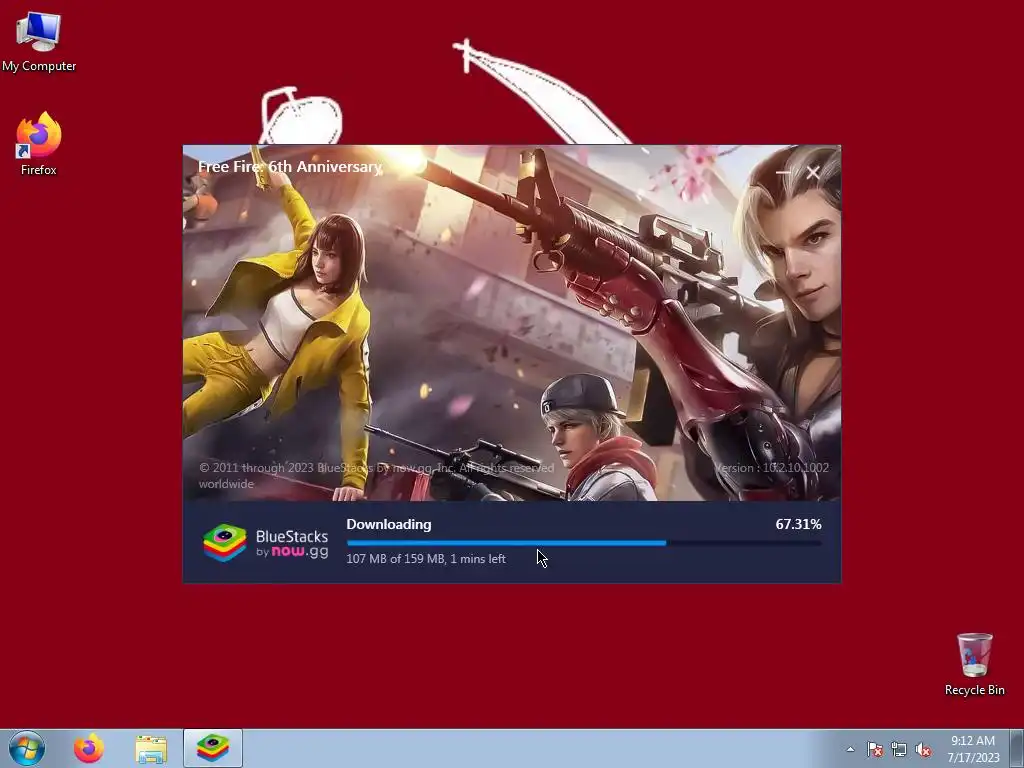This screenshot has width=1024, height=768.
Task: Click the installer version number text
Action: click(x=772, y=468)
